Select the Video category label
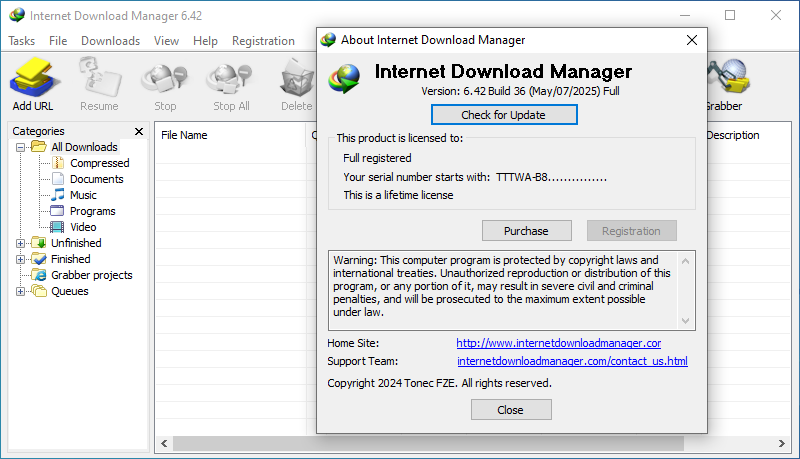Viewport: 800px width, 459px height. [x=83, y=227]
